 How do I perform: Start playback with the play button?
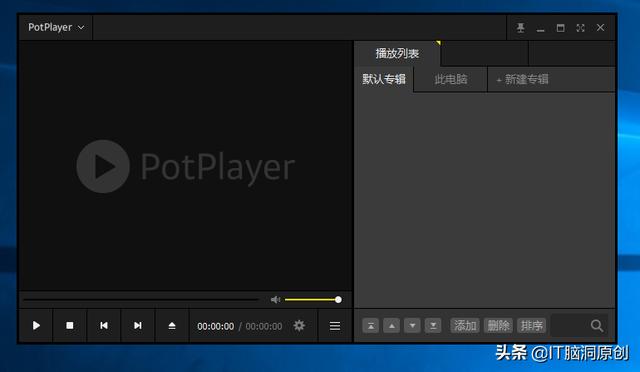[x=36, y=325]
